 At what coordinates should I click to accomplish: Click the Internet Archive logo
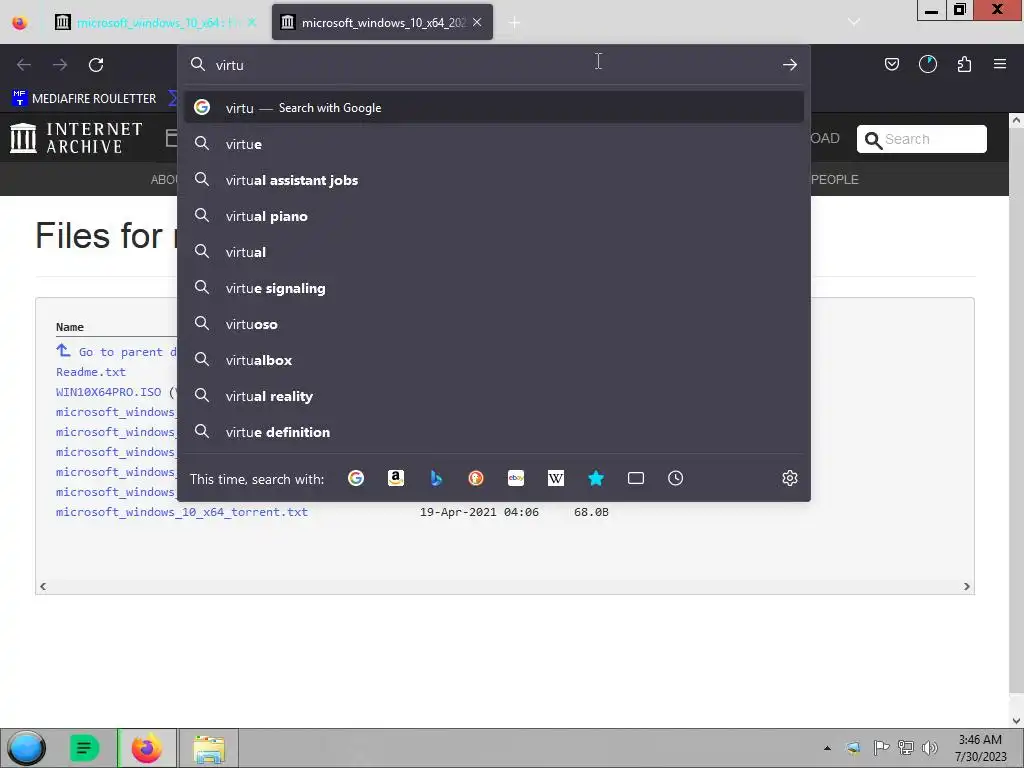point(76,138)
